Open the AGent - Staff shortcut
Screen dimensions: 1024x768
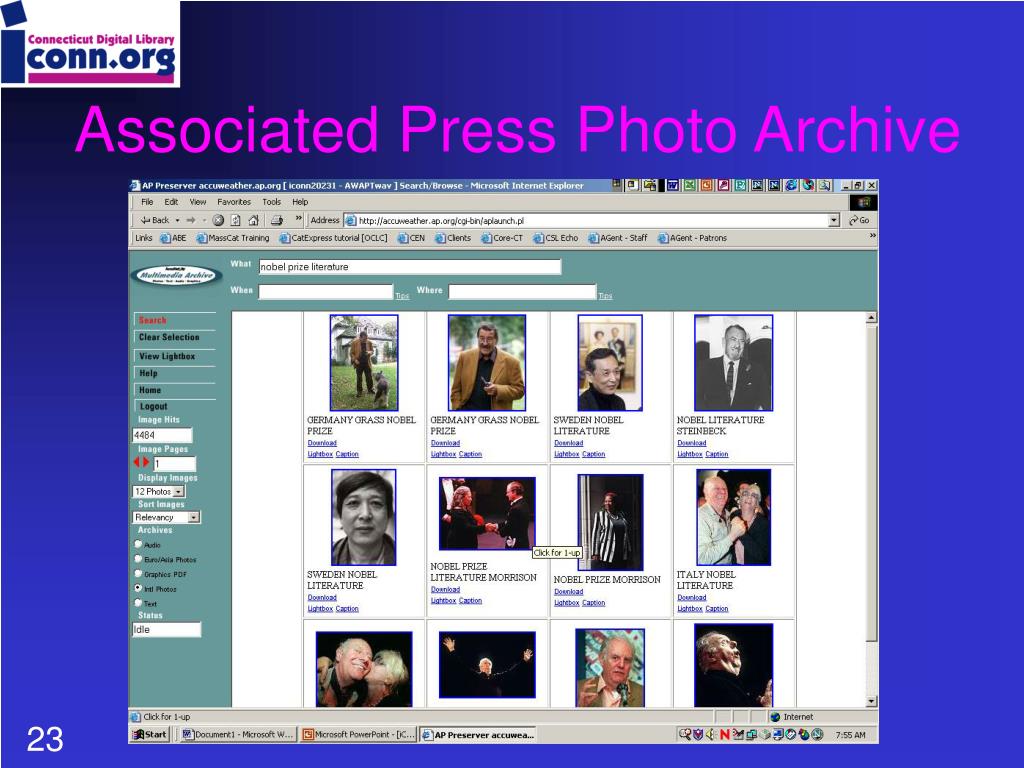(618, 238)
